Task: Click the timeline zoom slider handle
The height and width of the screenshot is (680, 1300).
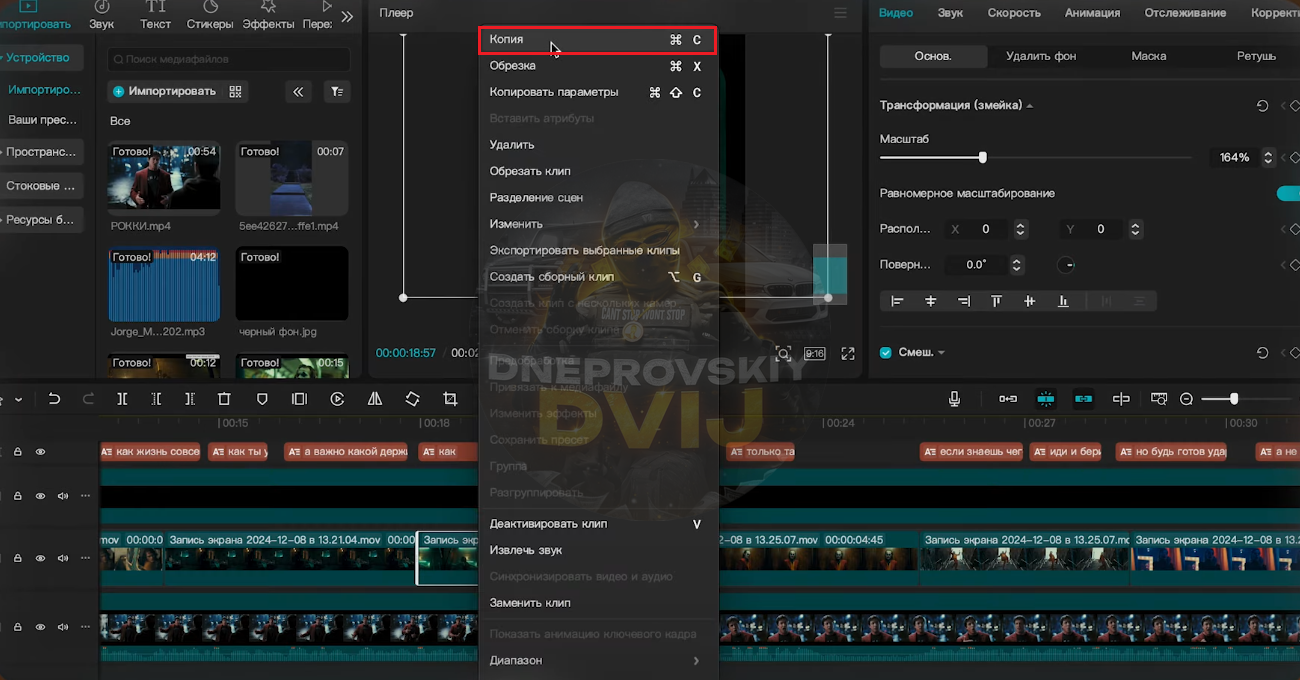Action: (x=1234, y=399)
